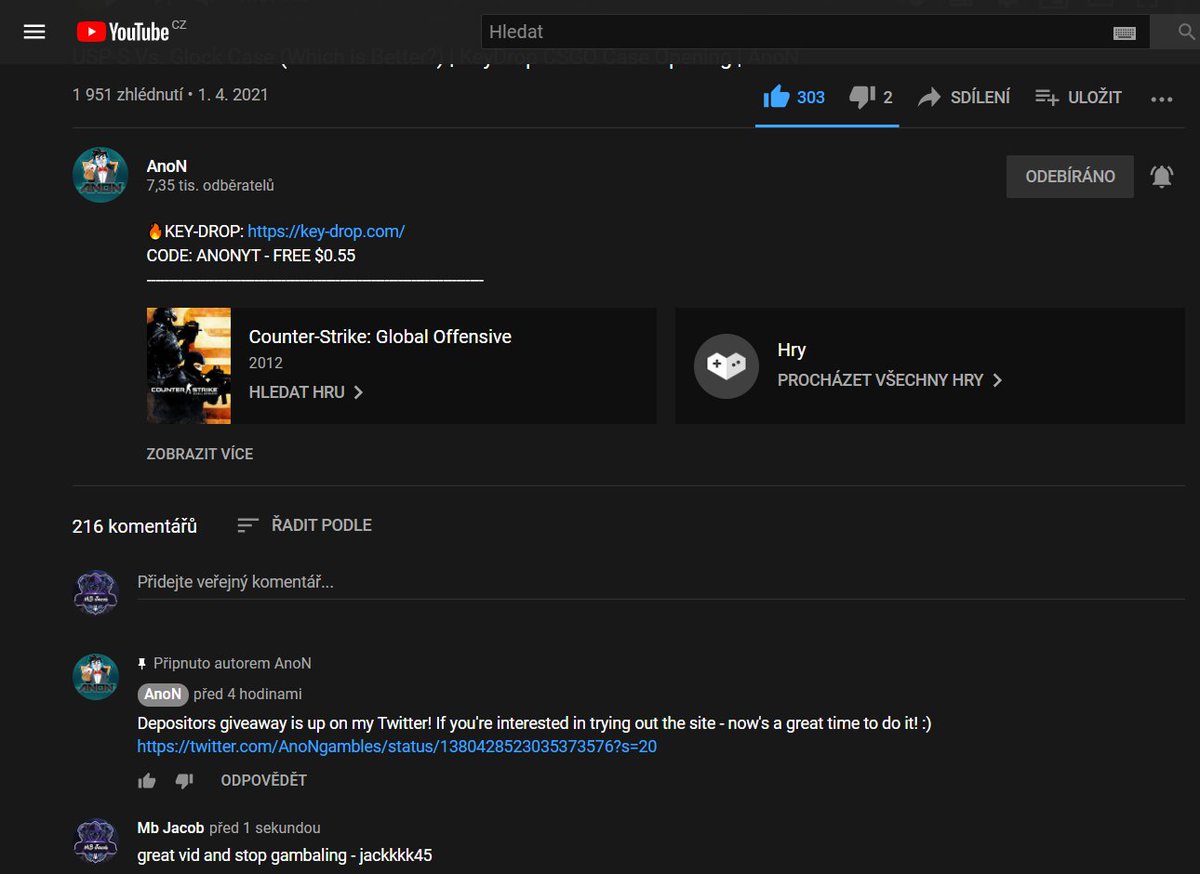1200x874 pixels.
Task: Like the pinned AnoN comment
Action: (147, 780)
